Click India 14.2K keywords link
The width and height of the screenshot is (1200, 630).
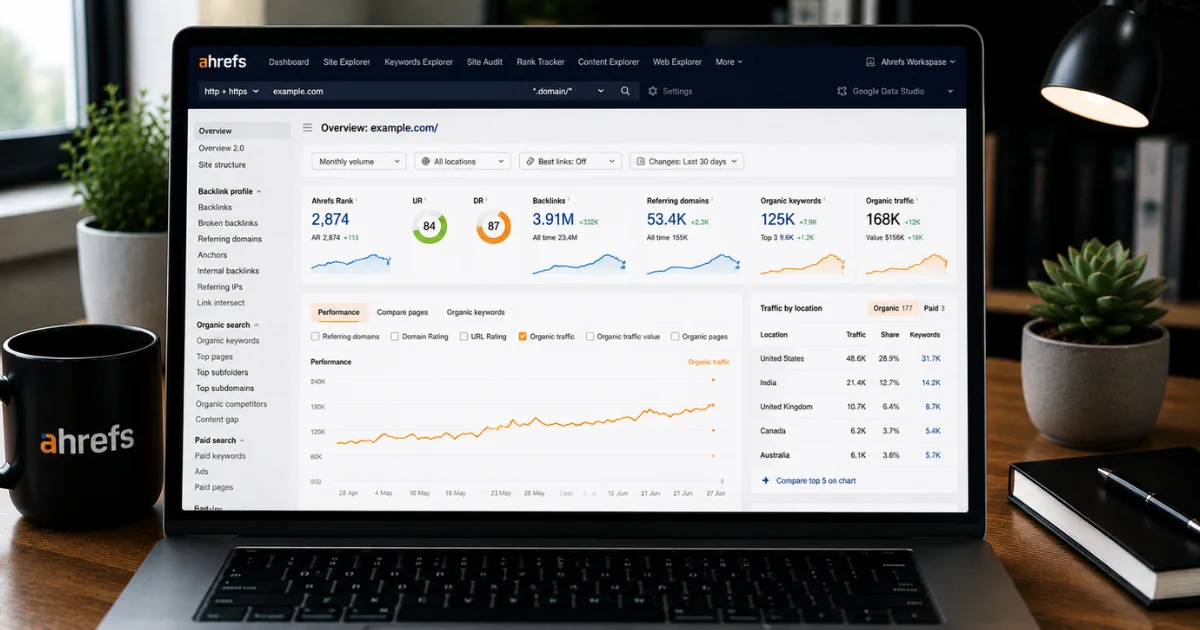931,383
